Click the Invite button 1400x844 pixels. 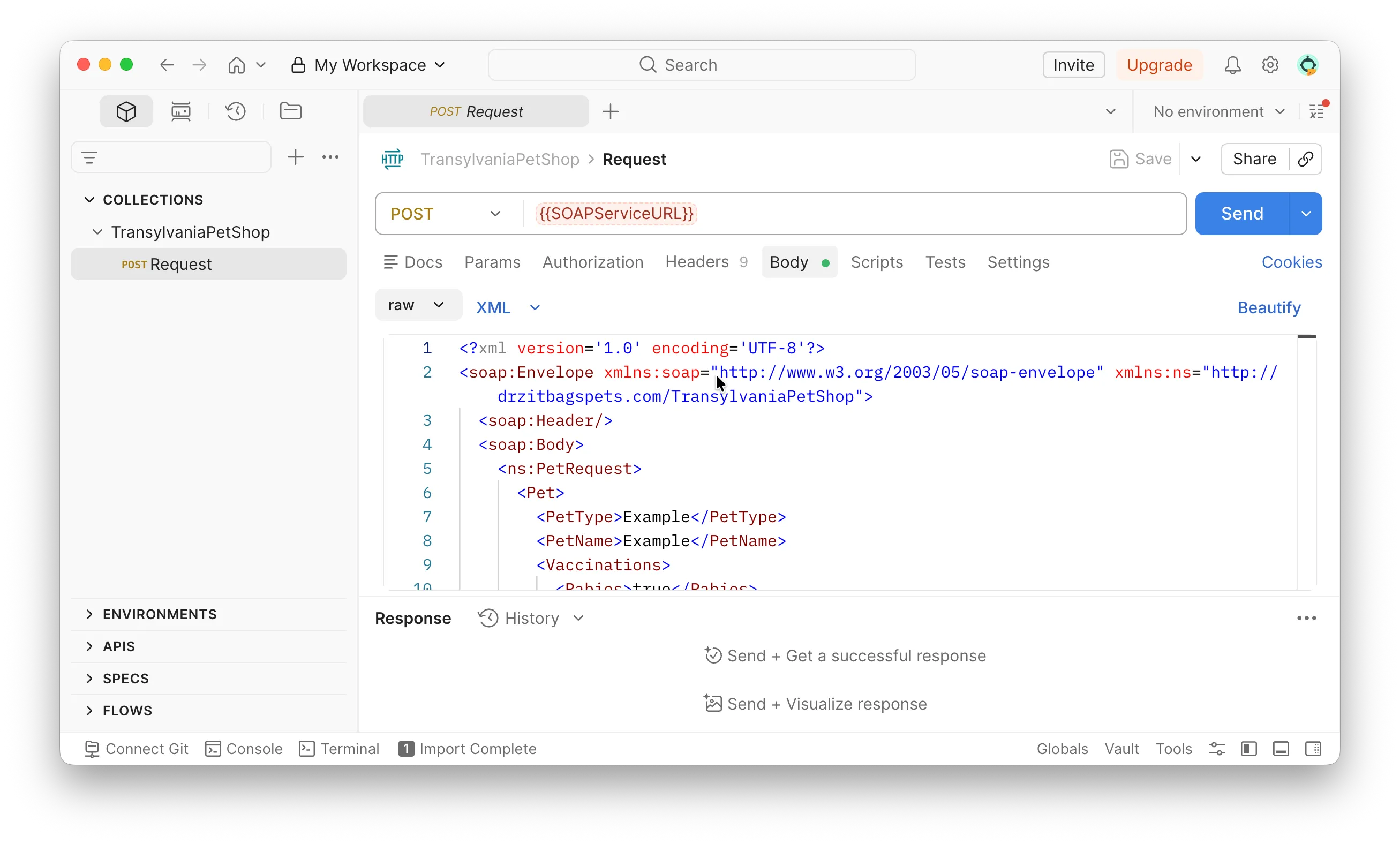click(1073, 65)
